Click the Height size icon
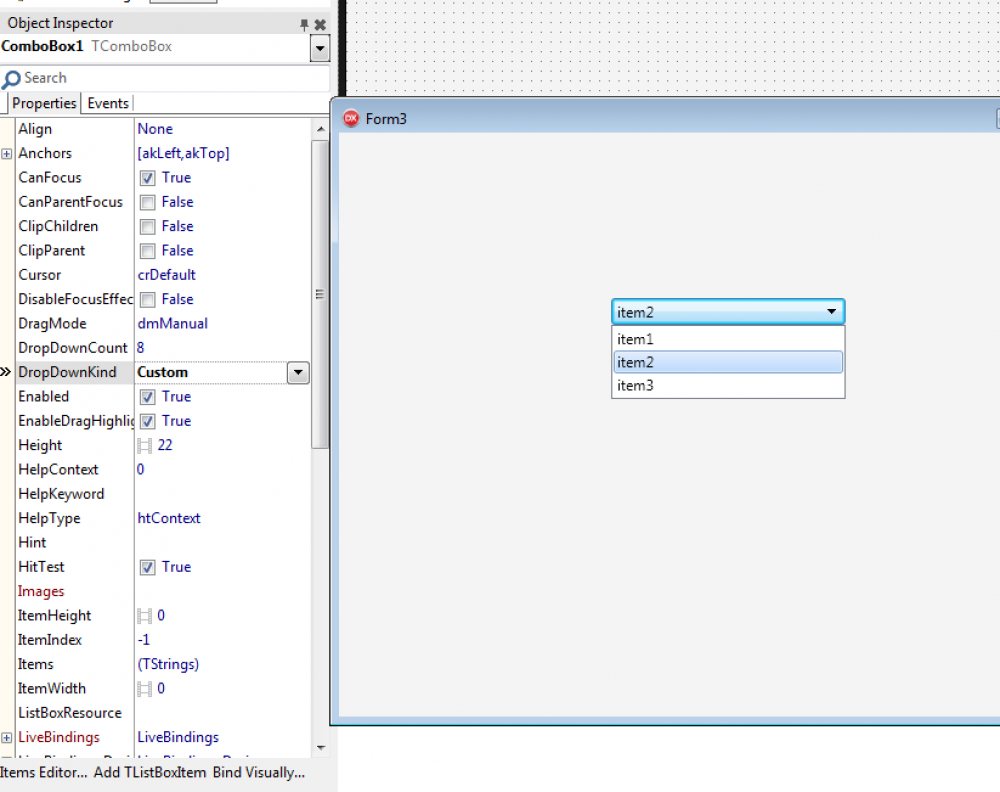1000x792 pixels. click(x=145, y=446)
